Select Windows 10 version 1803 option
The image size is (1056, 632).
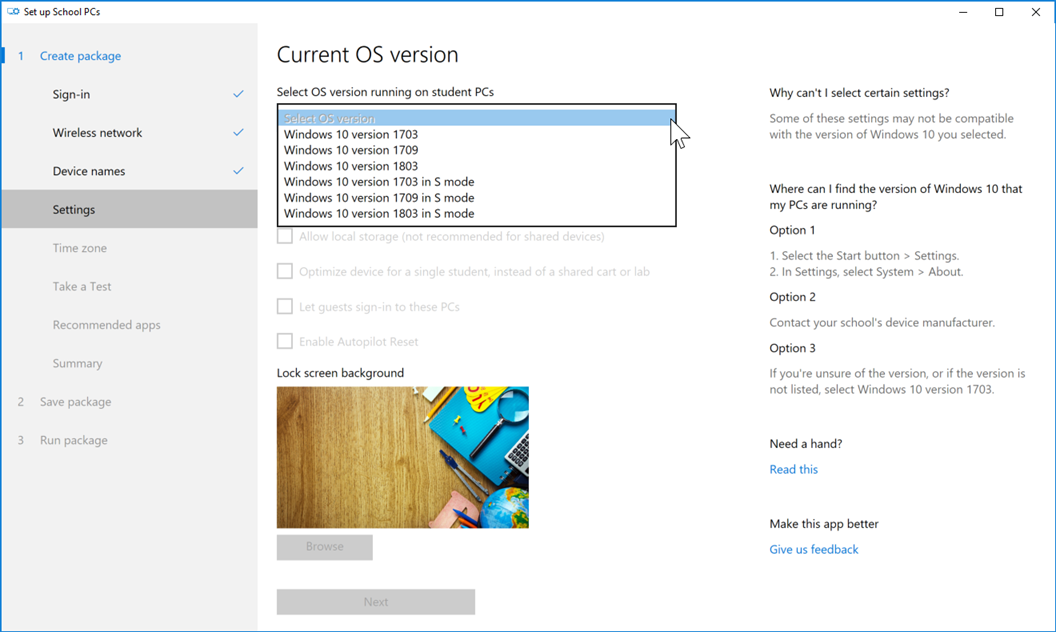click(x=351, y=166)
